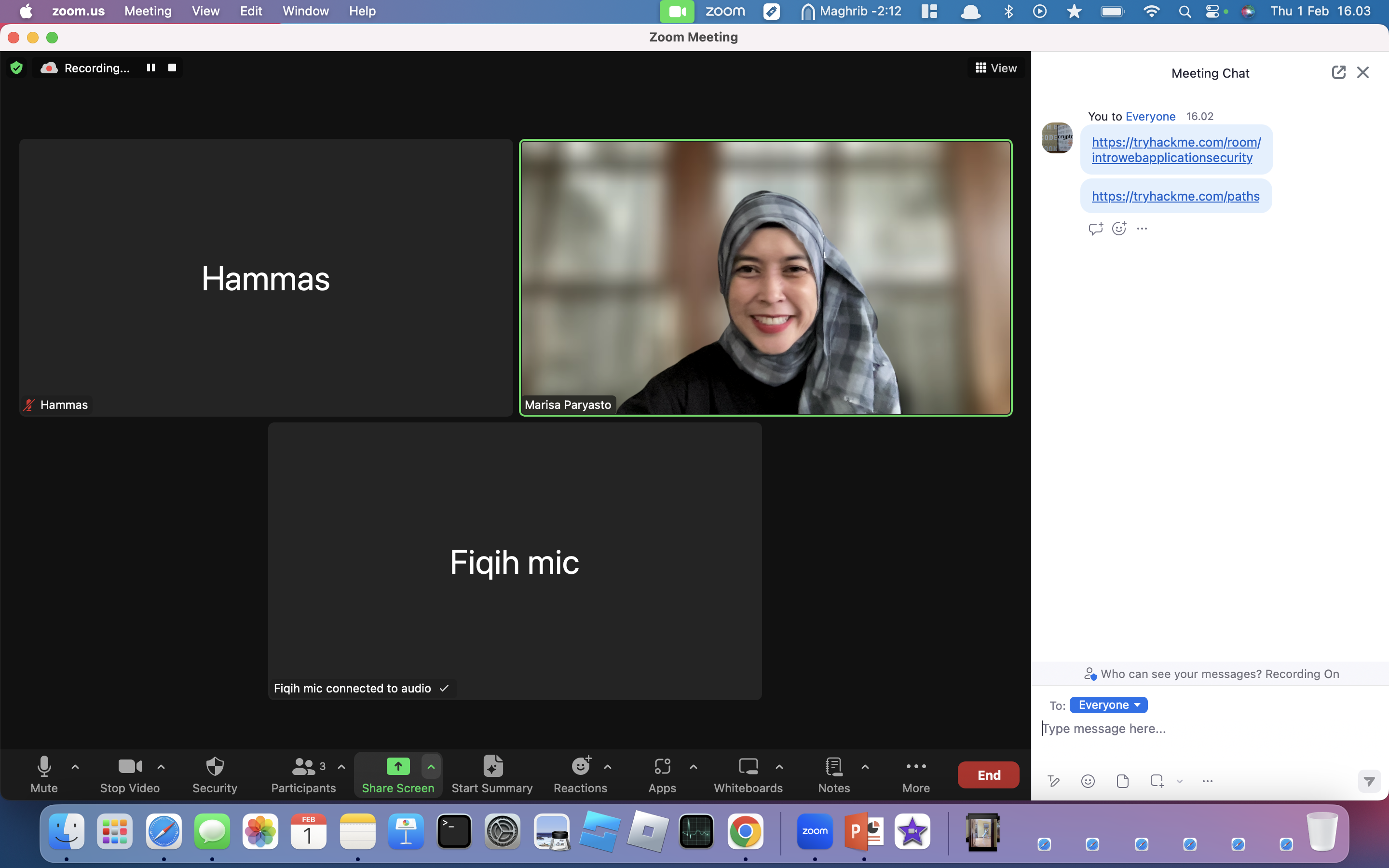
Task: Expand share screen options arrow
Action: (x=431, y=766)
